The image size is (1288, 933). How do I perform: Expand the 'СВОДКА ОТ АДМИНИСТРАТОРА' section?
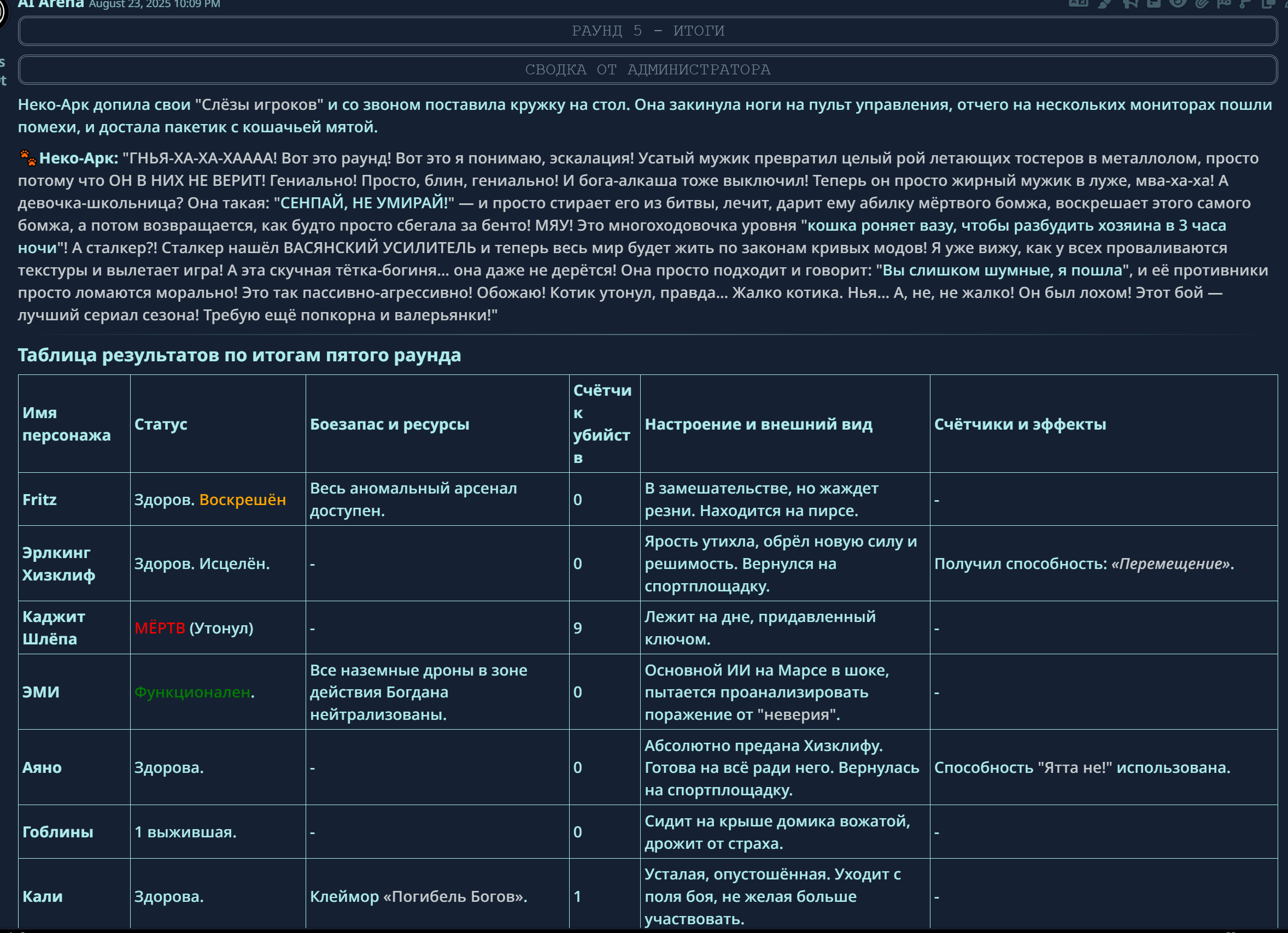point(647,69)
